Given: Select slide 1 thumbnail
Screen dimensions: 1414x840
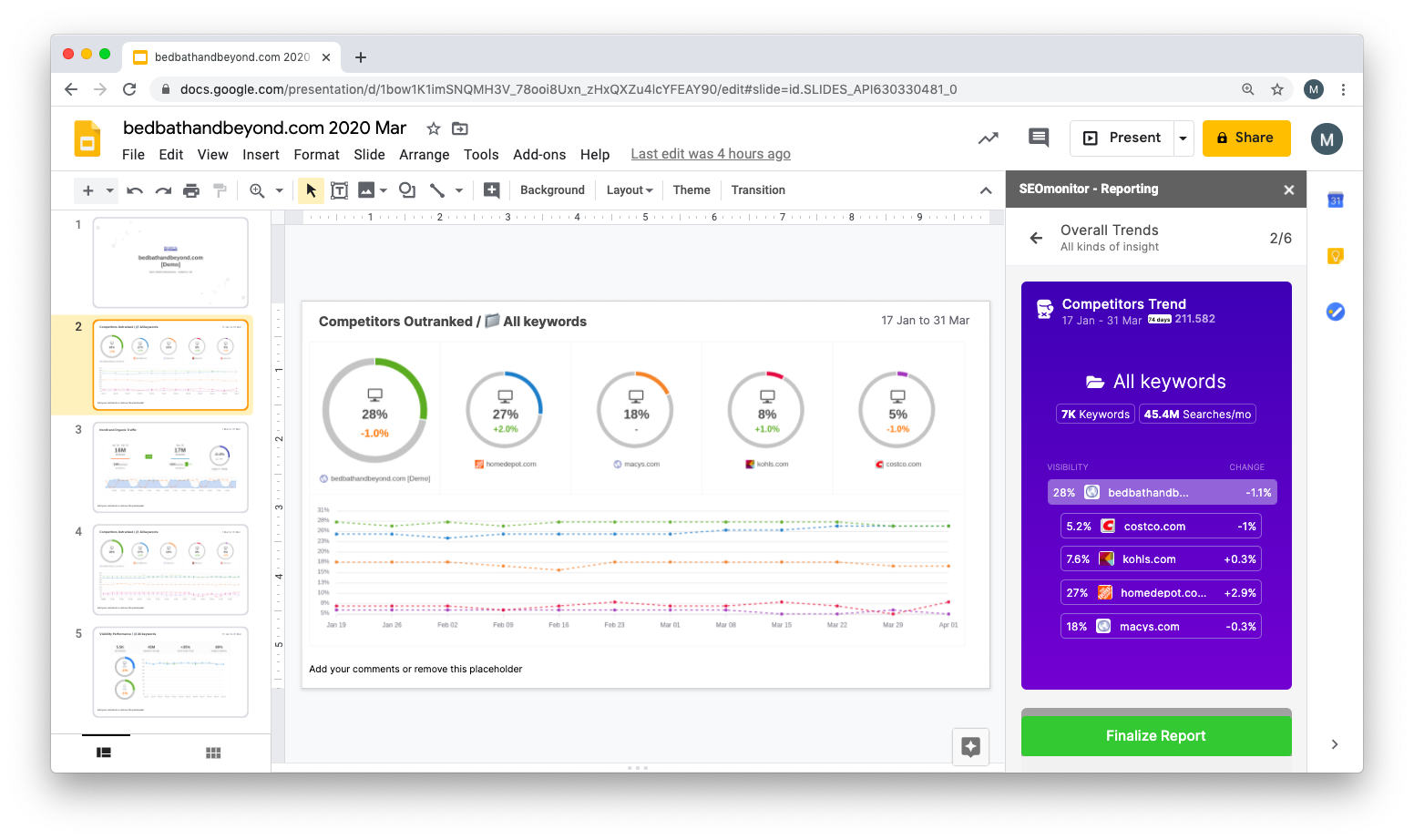Looking at the screenshot, I should (x=170, y=262).
